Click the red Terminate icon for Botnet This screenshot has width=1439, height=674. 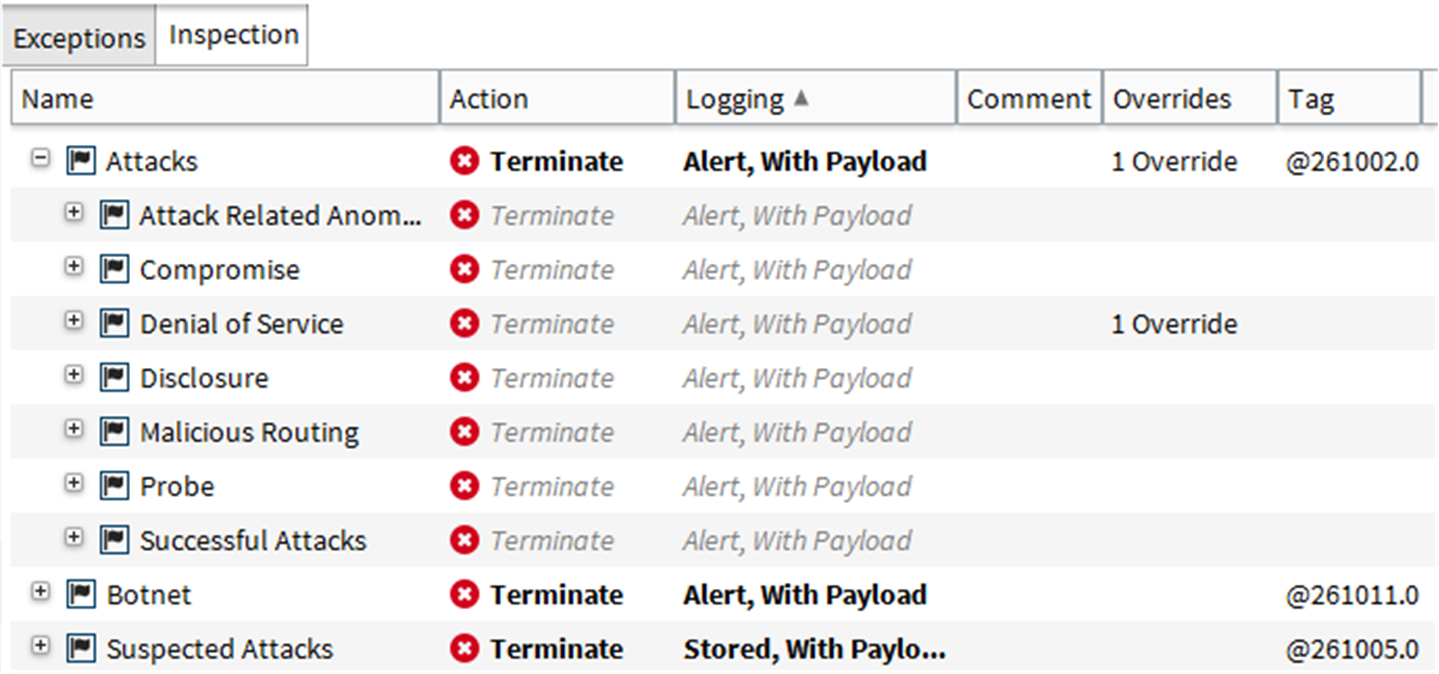(x=464, y=594)
